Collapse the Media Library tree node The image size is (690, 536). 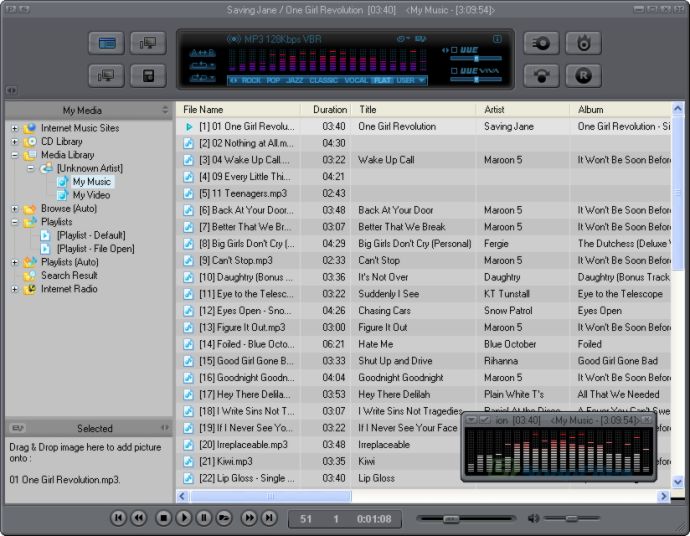pos(14,156)
